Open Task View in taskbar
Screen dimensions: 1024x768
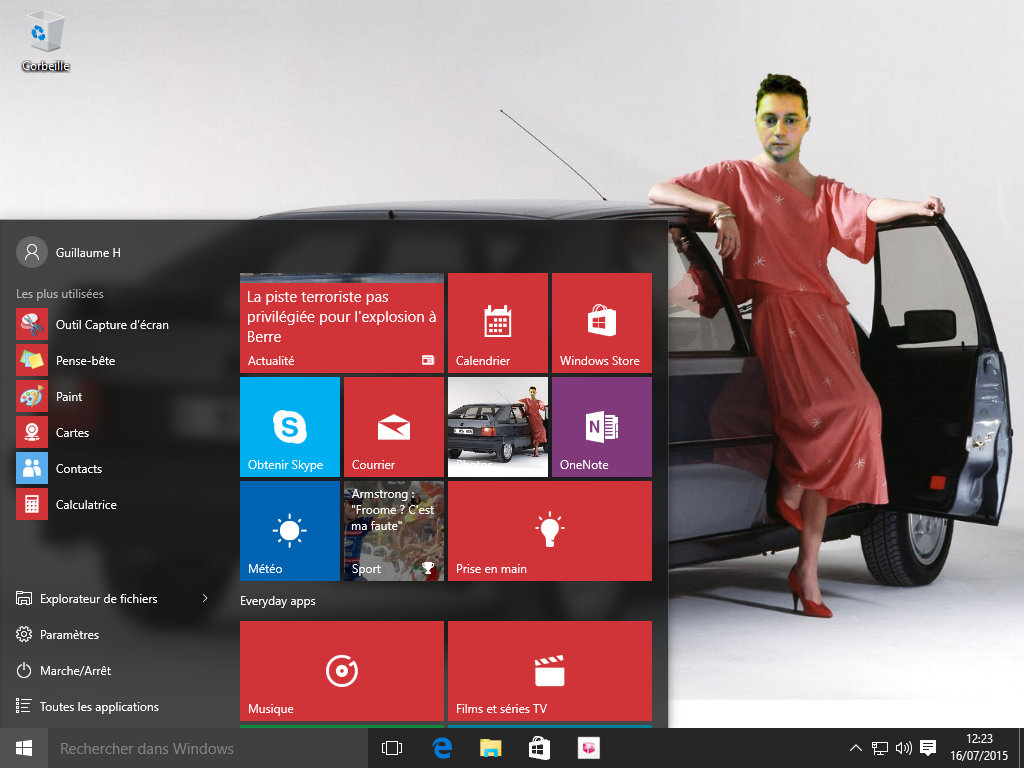[392, 748]
